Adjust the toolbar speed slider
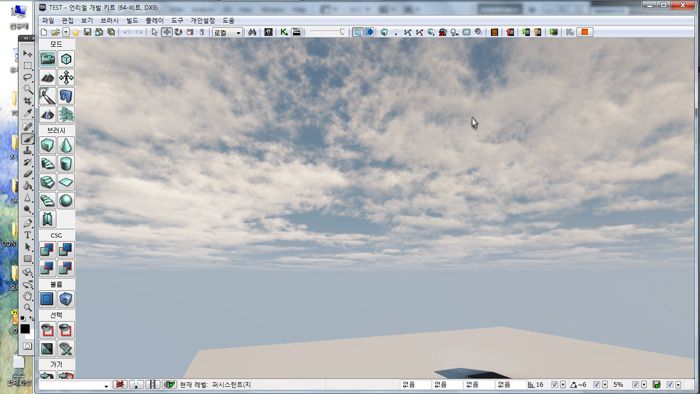The height and width of the screenshot is (394, 700). tap(327, 32)
